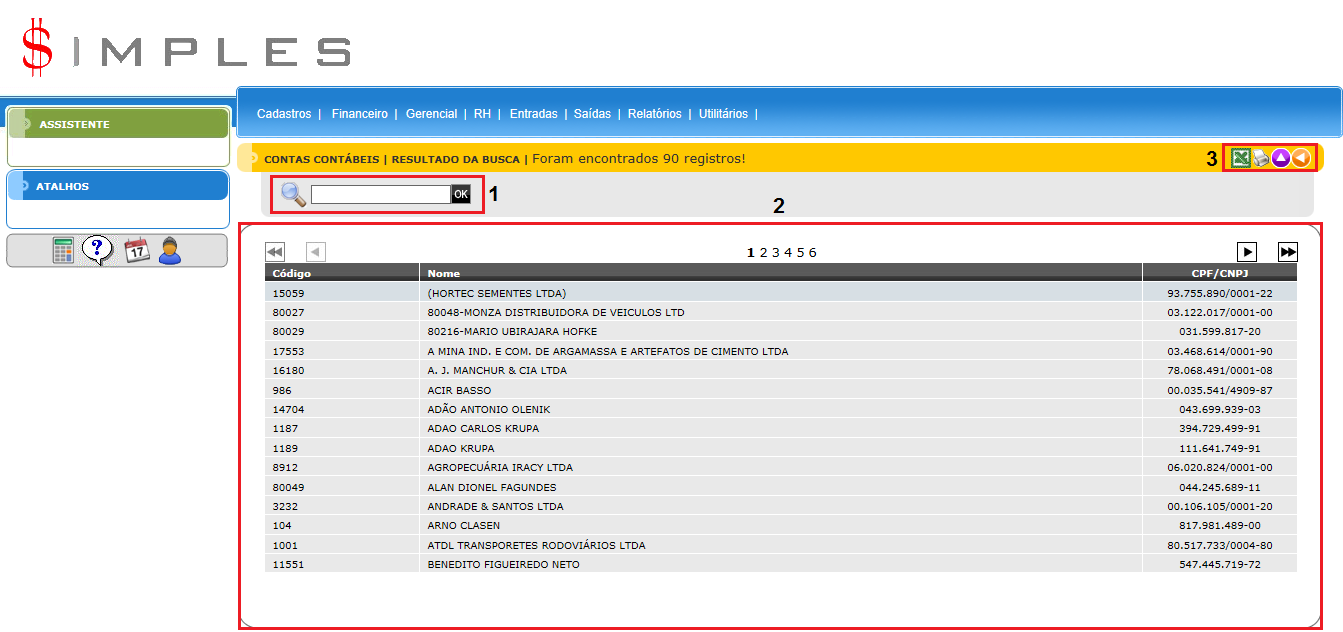The image size is (1343, 632).
Task: Open help via the question mark bubble
Action: (x=97, y=249)
